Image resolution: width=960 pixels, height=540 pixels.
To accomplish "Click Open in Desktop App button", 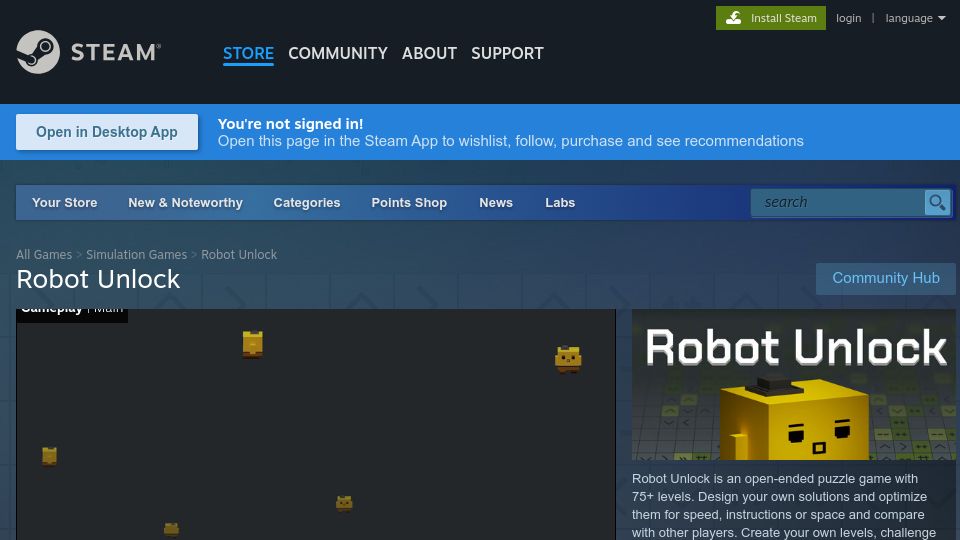I will coord(107,132).
